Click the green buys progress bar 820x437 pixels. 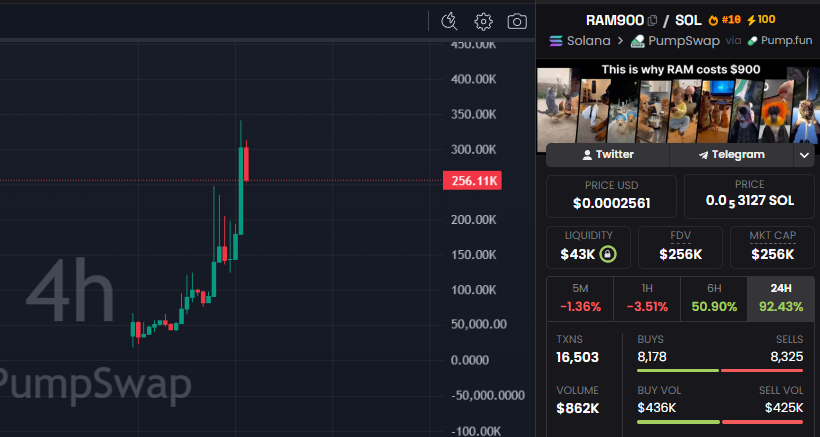pyautogui.click(x=678, y=371)
